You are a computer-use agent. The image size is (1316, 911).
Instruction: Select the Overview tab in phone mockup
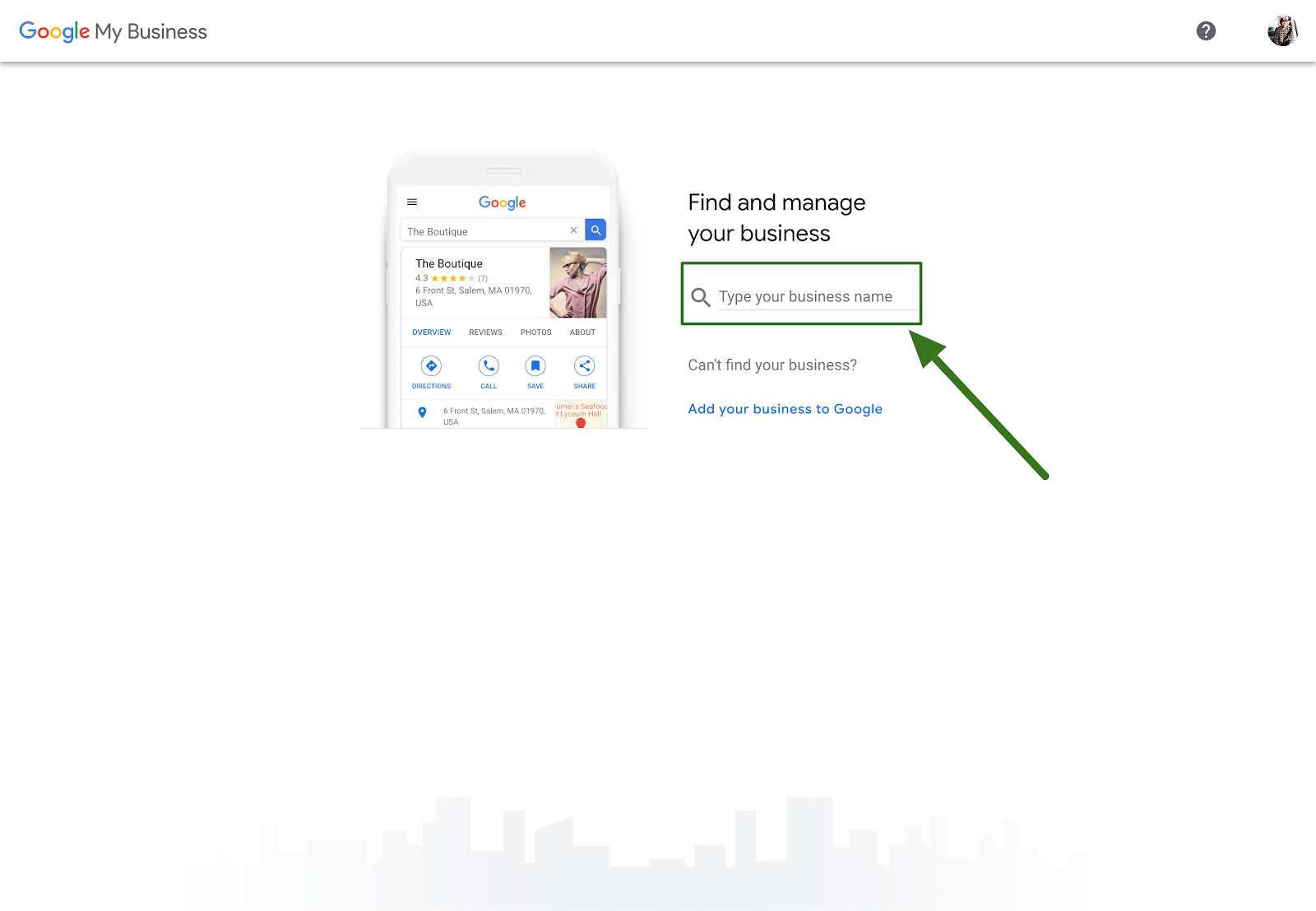click(x=431, y=332)
